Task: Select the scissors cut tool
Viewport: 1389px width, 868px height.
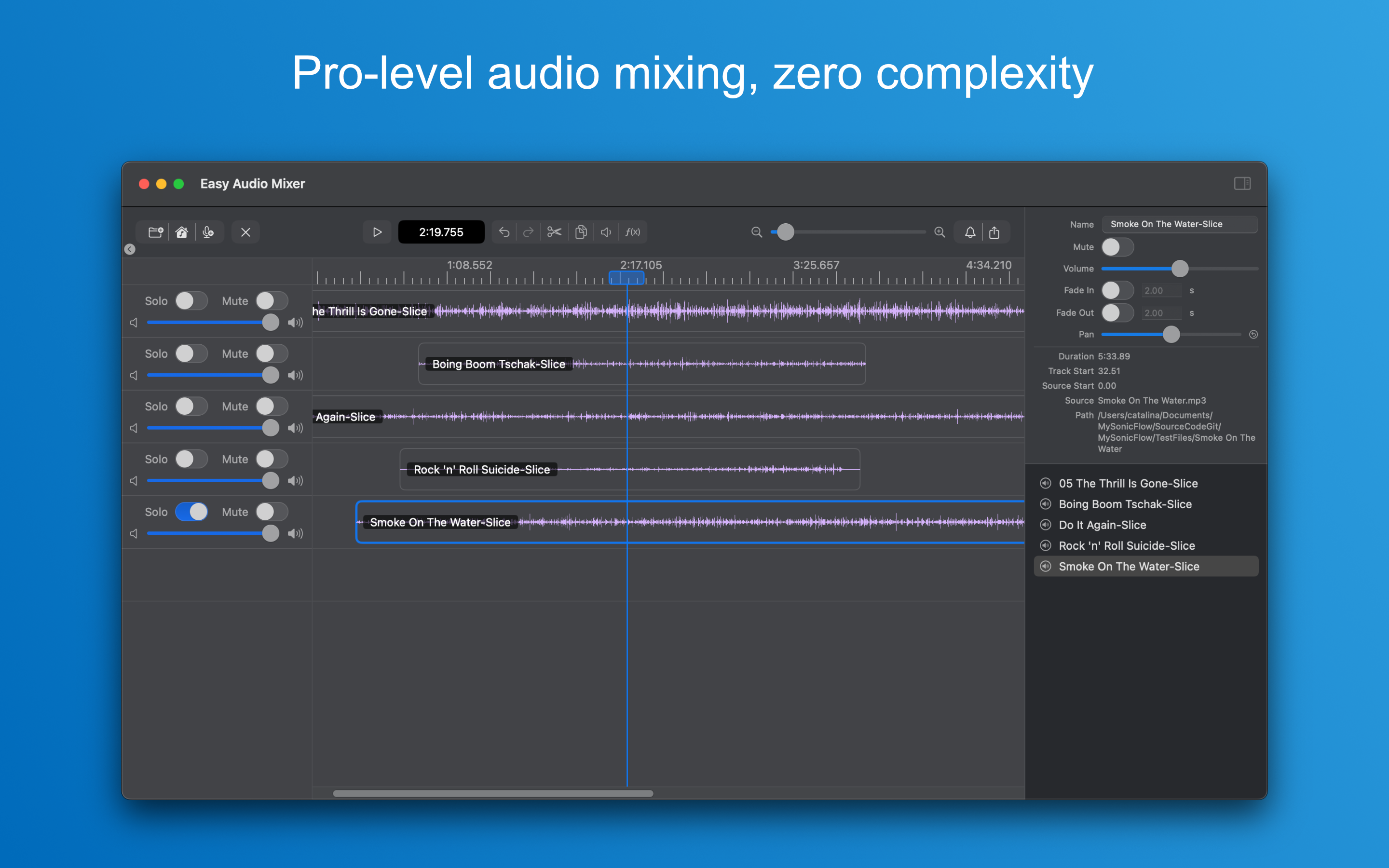Action: pos(554,232)
